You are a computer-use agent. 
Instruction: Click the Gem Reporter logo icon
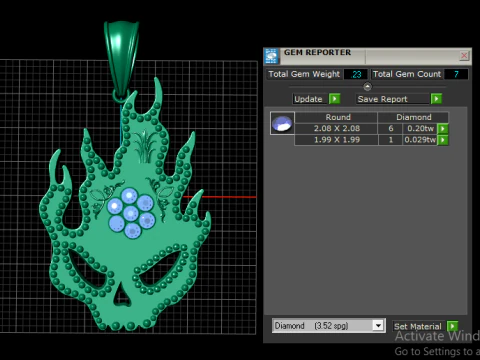[x=272, y=56]
